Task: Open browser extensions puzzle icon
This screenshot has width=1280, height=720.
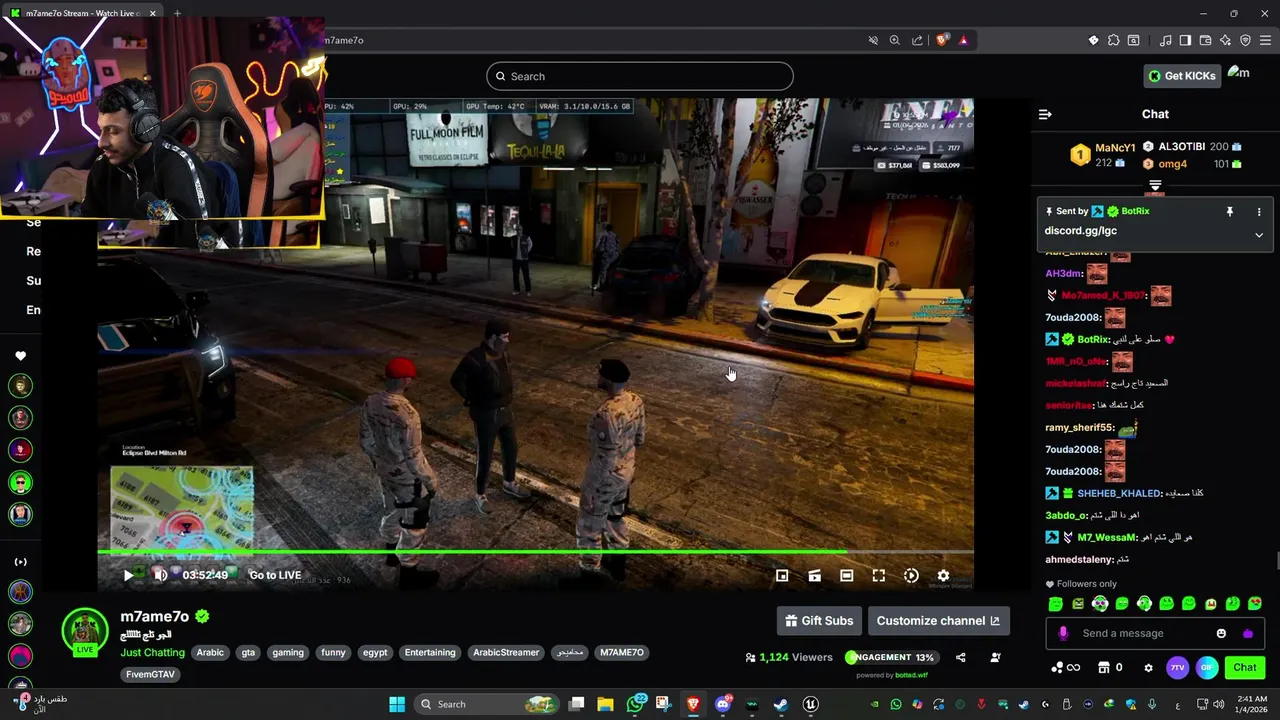Action: click(x=1113, y=40)
